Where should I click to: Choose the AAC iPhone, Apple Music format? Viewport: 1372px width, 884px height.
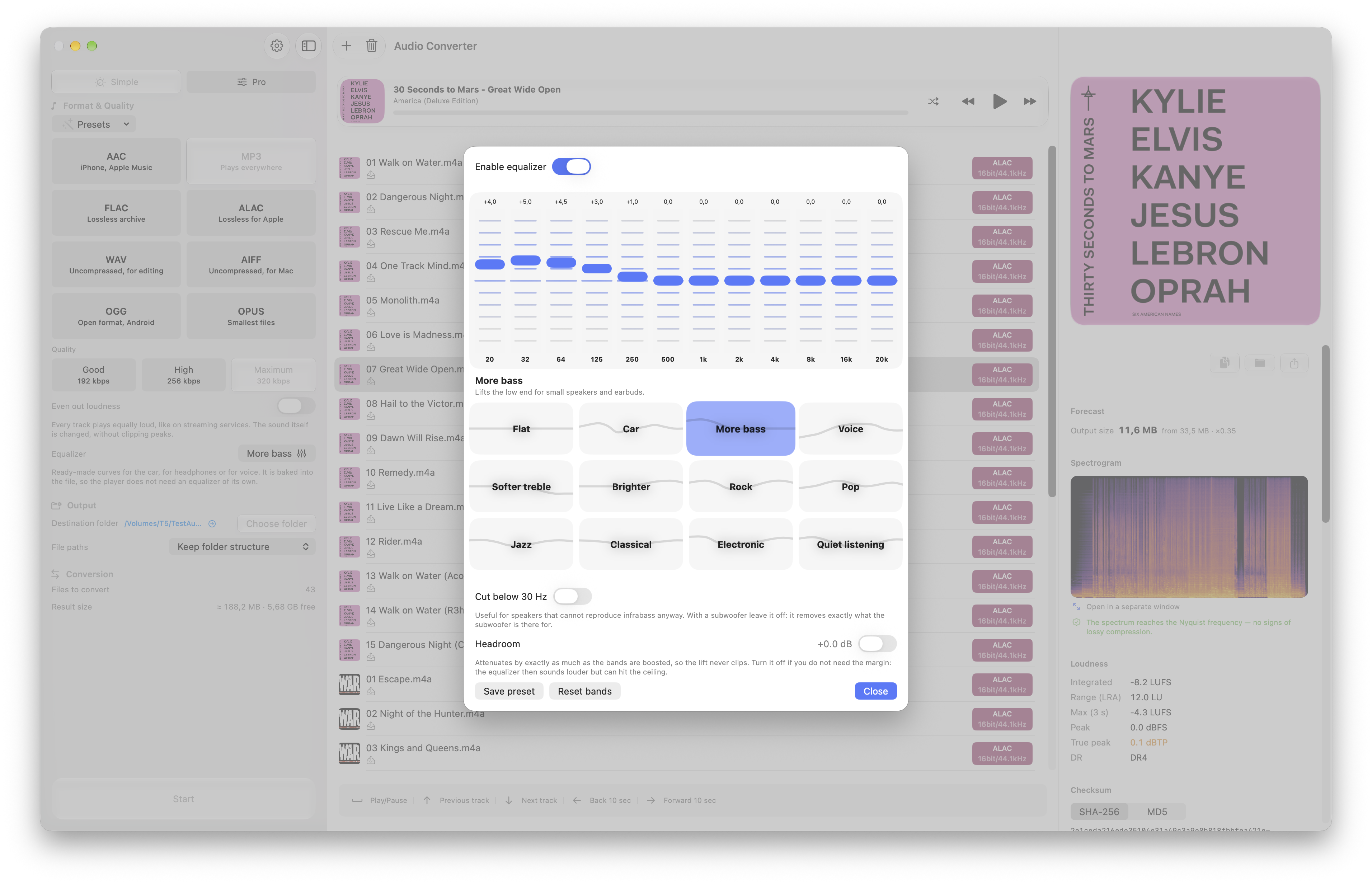[x=116, y=161]
